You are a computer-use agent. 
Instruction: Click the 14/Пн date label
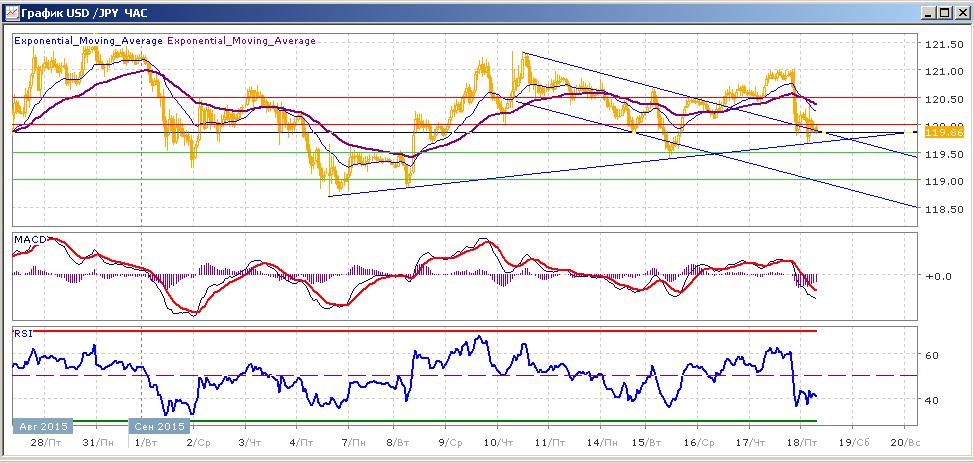[x=602, y=442]
